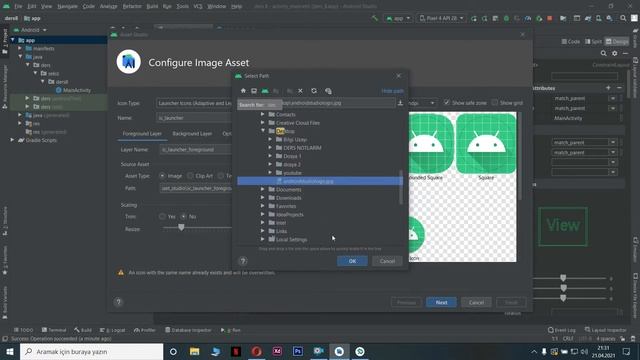The image size is (640, 360).
Task: Select Yes for Trim option
Action: tap(162, 216)
